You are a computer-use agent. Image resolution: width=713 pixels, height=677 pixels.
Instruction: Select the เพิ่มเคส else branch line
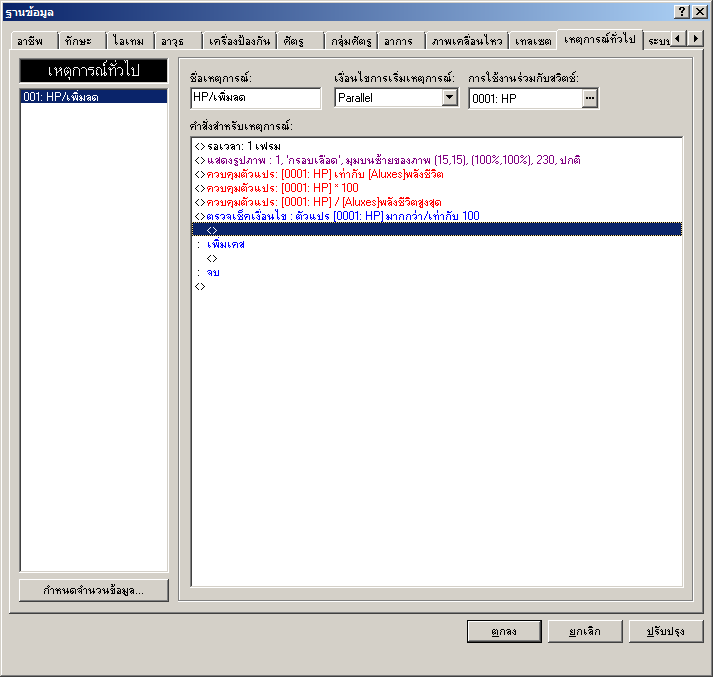[x=437, y=244]
